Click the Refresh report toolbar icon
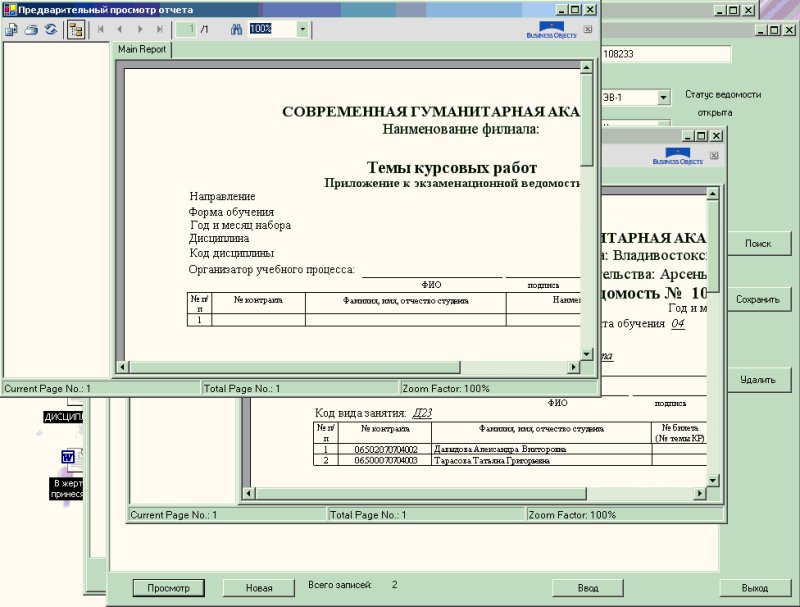 point(51,30)
